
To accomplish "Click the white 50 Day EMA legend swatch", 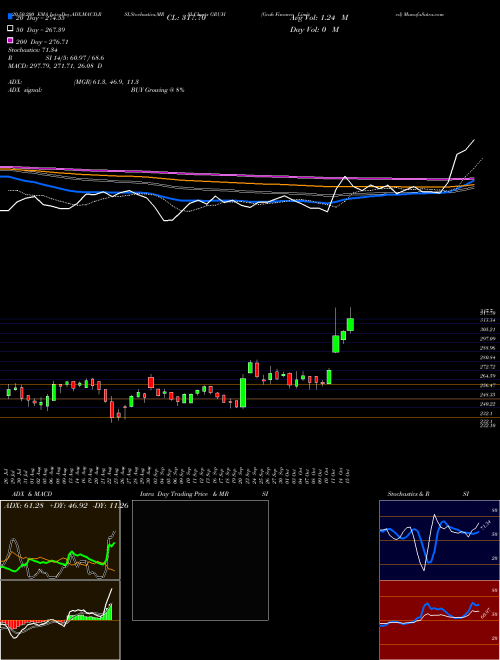I will click(11, 29).
